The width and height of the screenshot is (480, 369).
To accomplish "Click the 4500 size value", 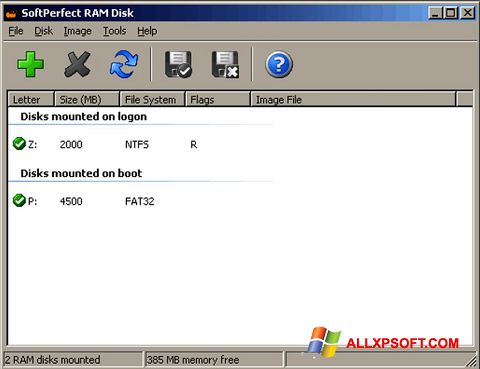I will click(x=71, y=201).
